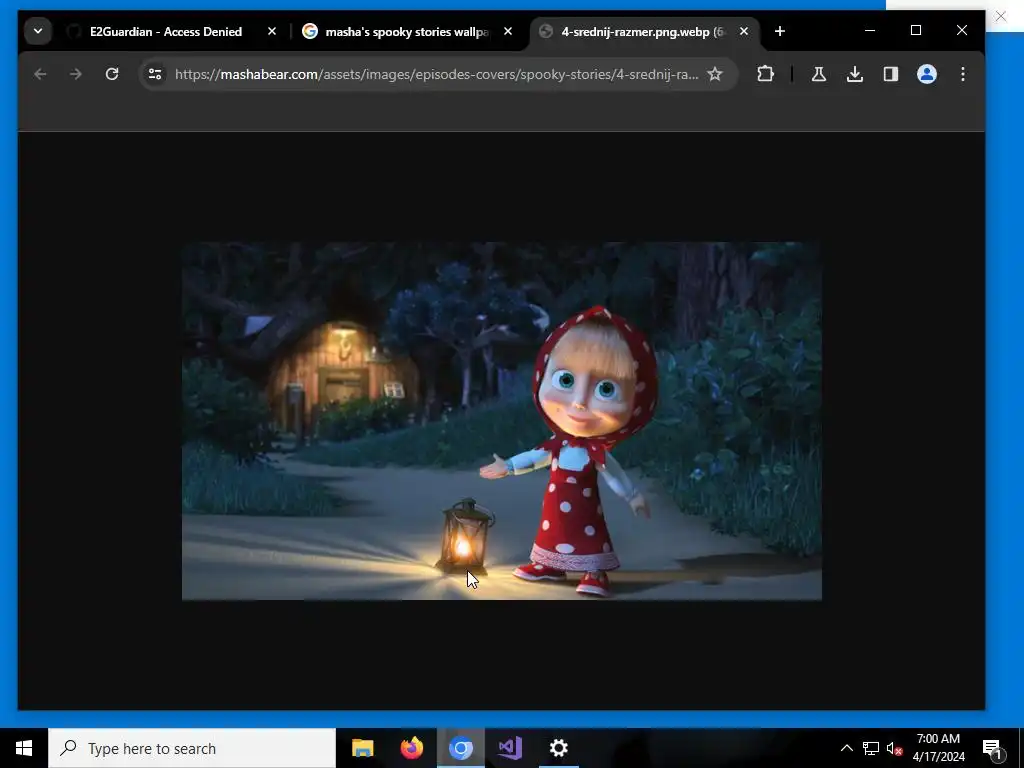Open the Chrome profile avatar
This screenshot has height=768, width=1024.
point(927,74)
